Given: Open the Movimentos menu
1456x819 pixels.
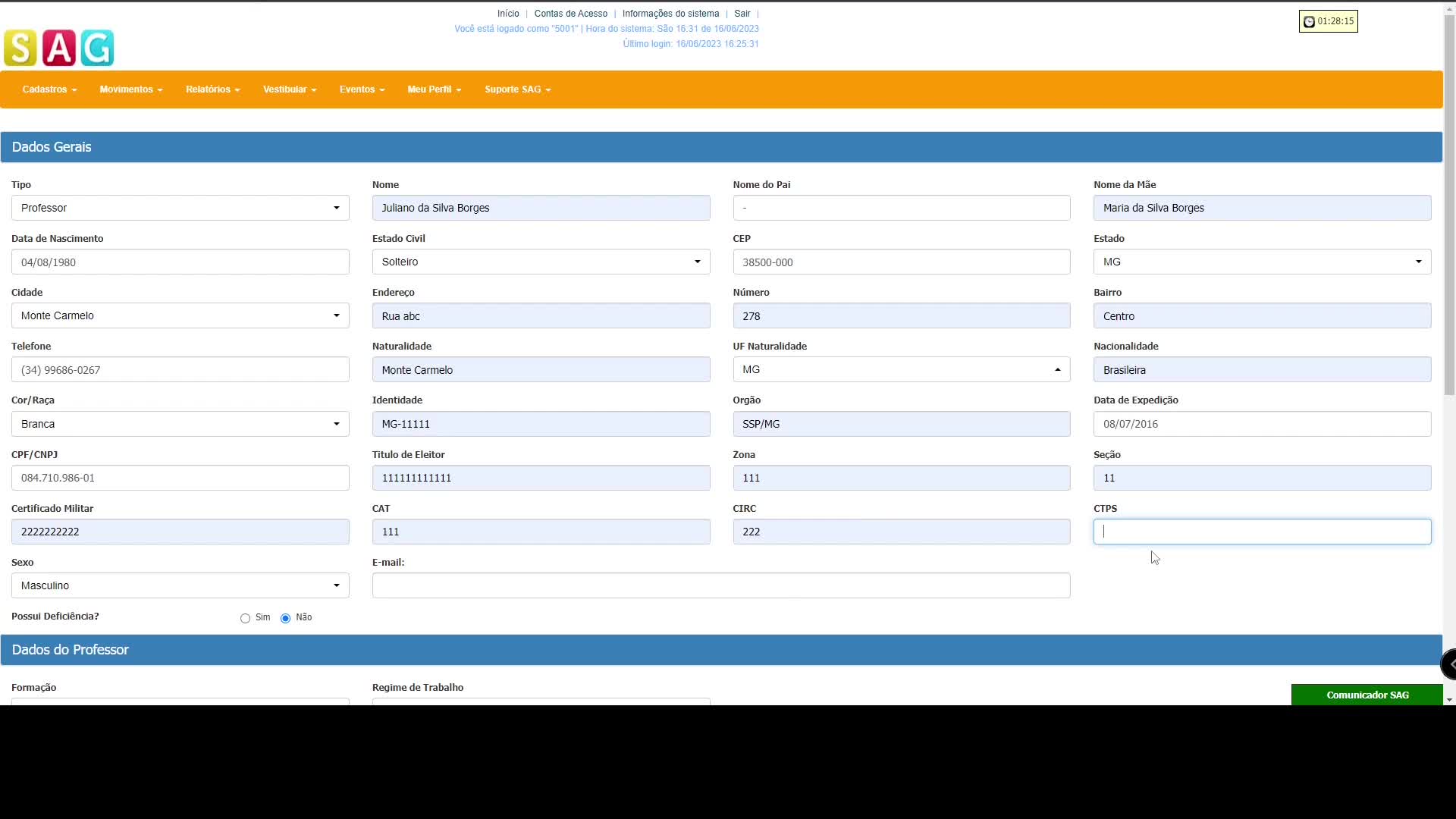Looking at the screenshot, I should pyautogui.click(x=131, y=89).
